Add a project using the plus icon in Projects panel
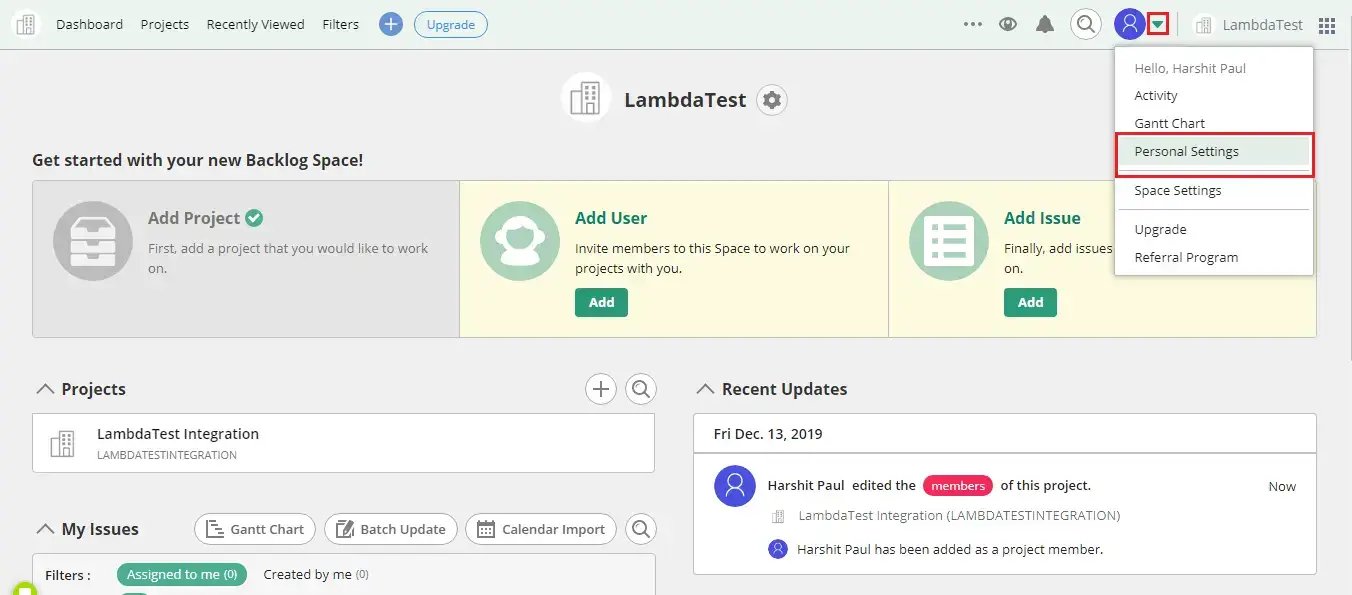The image size is (1352, 595). [601, 388]
